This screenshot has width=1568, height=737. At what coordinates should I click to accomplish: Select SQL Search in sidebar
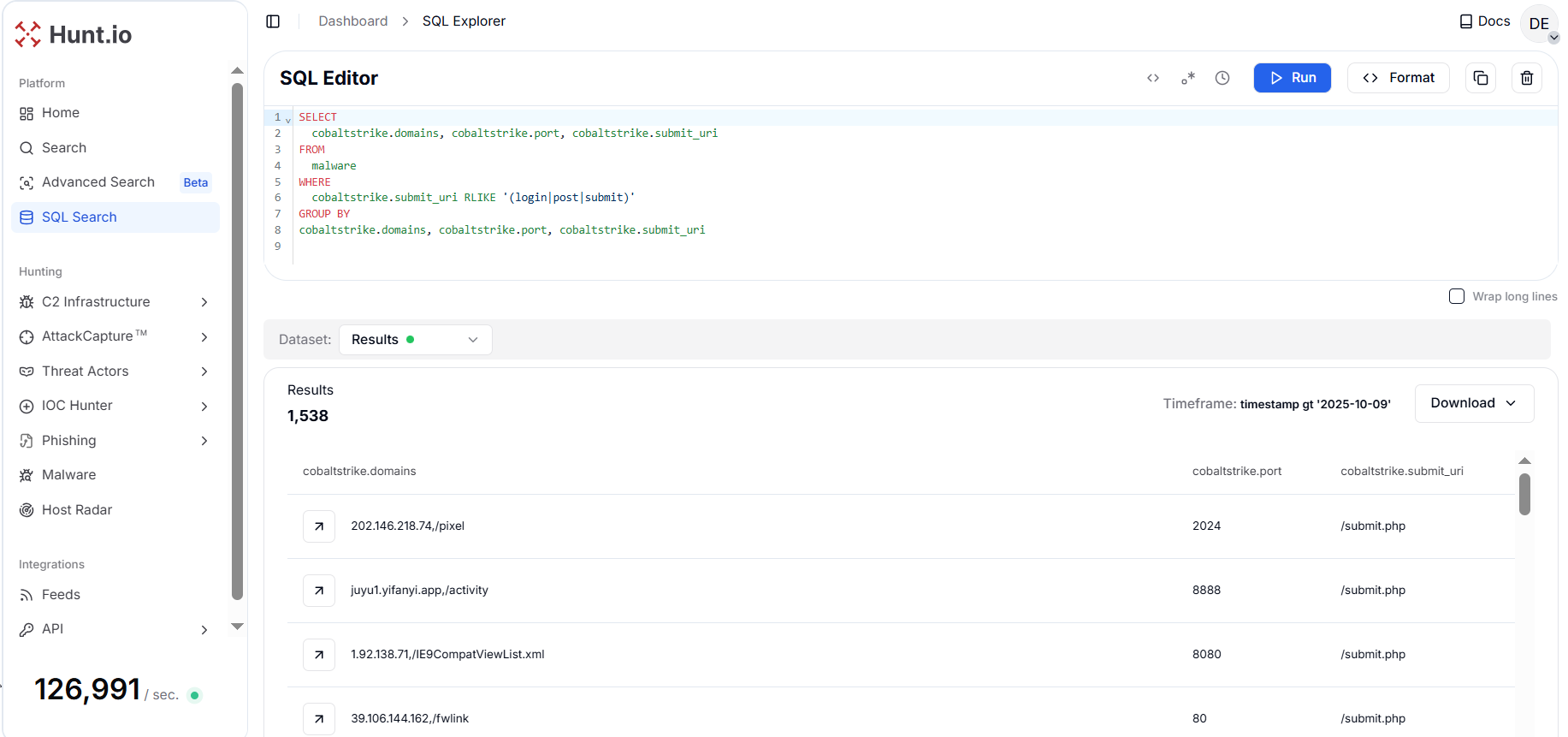click(x=115, y=217)
